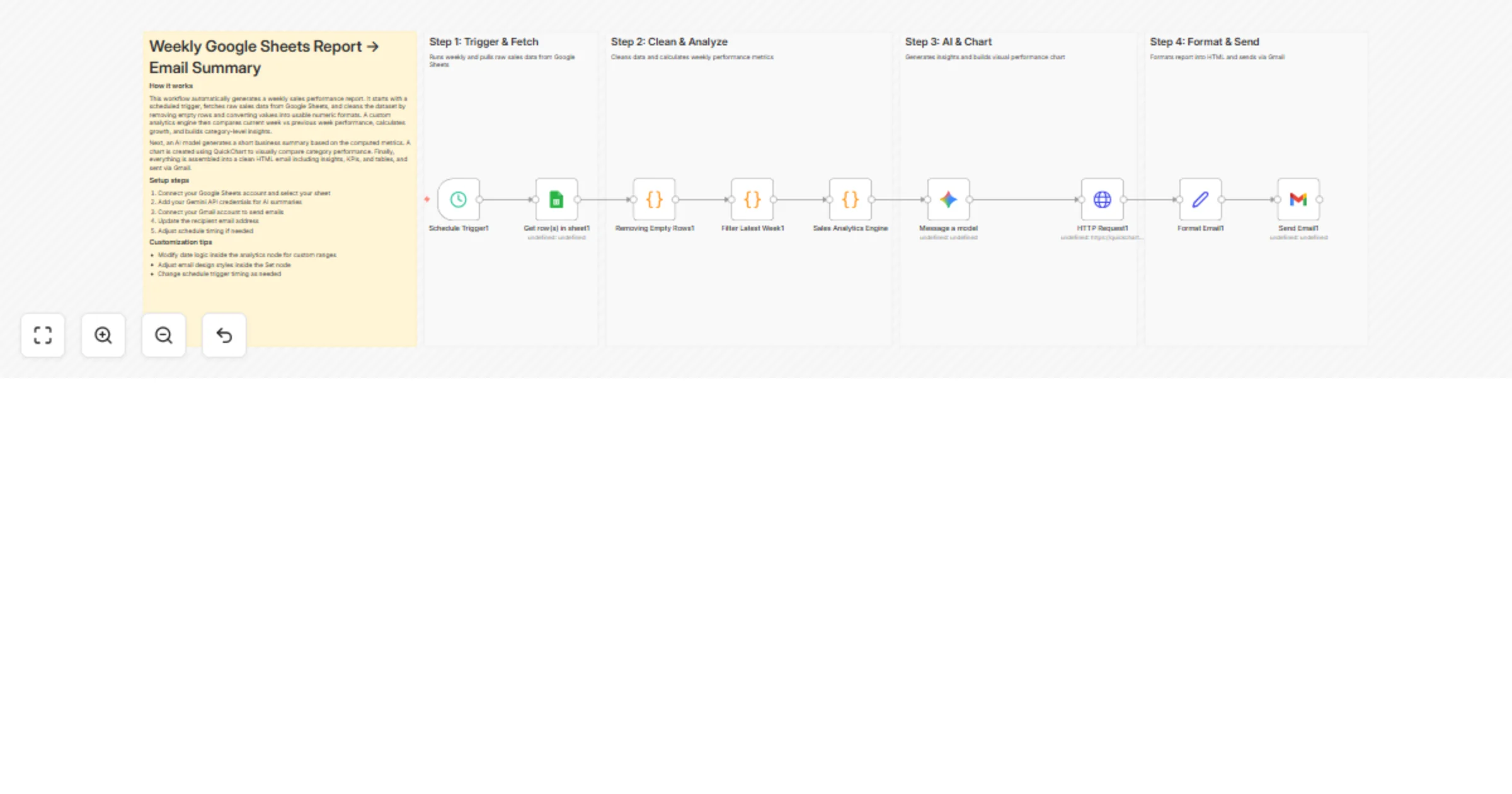Viewport: 1512px width, 794px height.
Task: Click the Customization tips subheading
Action: point(180,242)
